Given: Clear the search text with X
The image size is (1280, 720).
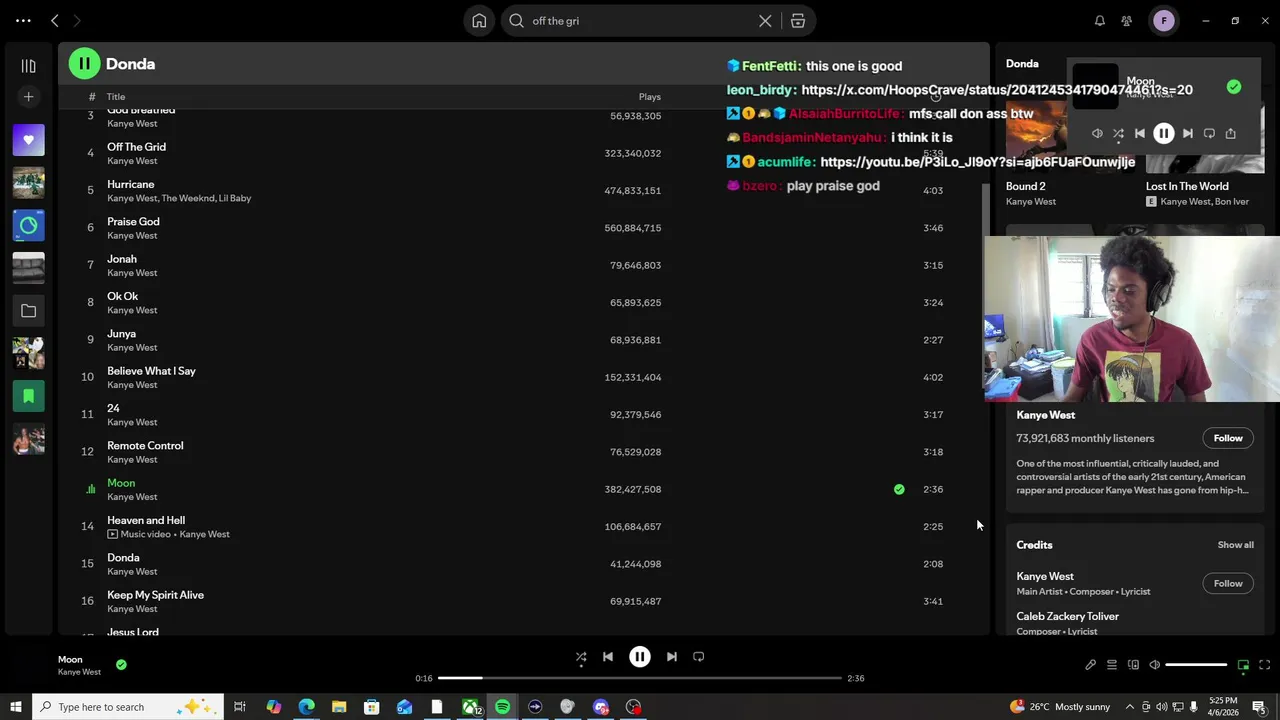Looking at the screenshot, I should coord(765,21).
